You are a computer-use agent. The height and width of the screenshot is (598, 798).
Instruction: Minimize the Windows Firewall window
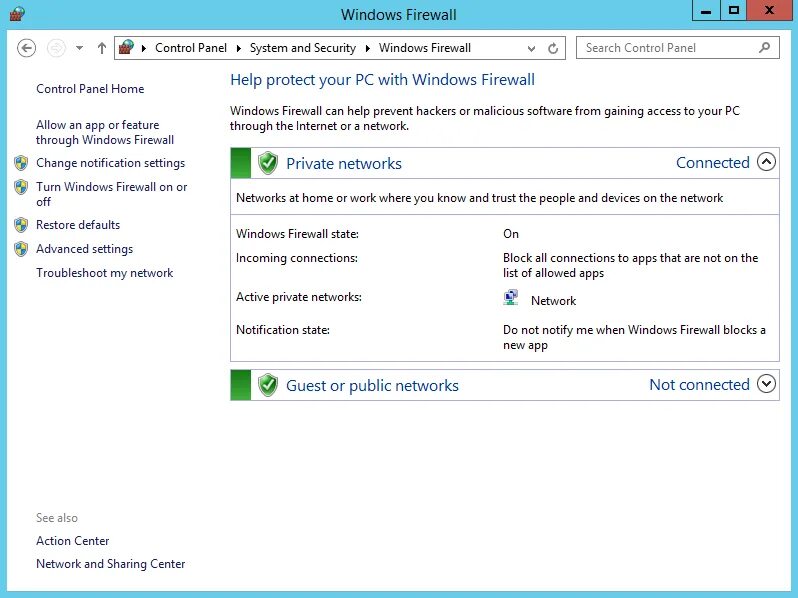pos(706,11)
